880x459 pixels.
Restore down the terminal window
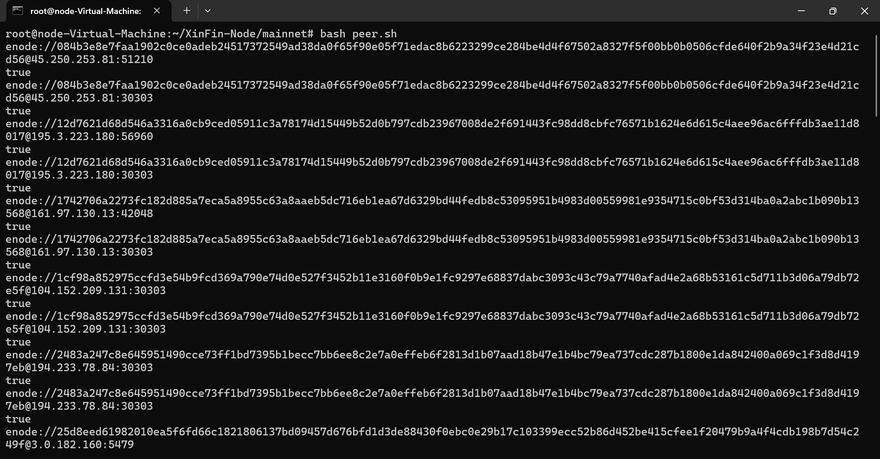832,11
